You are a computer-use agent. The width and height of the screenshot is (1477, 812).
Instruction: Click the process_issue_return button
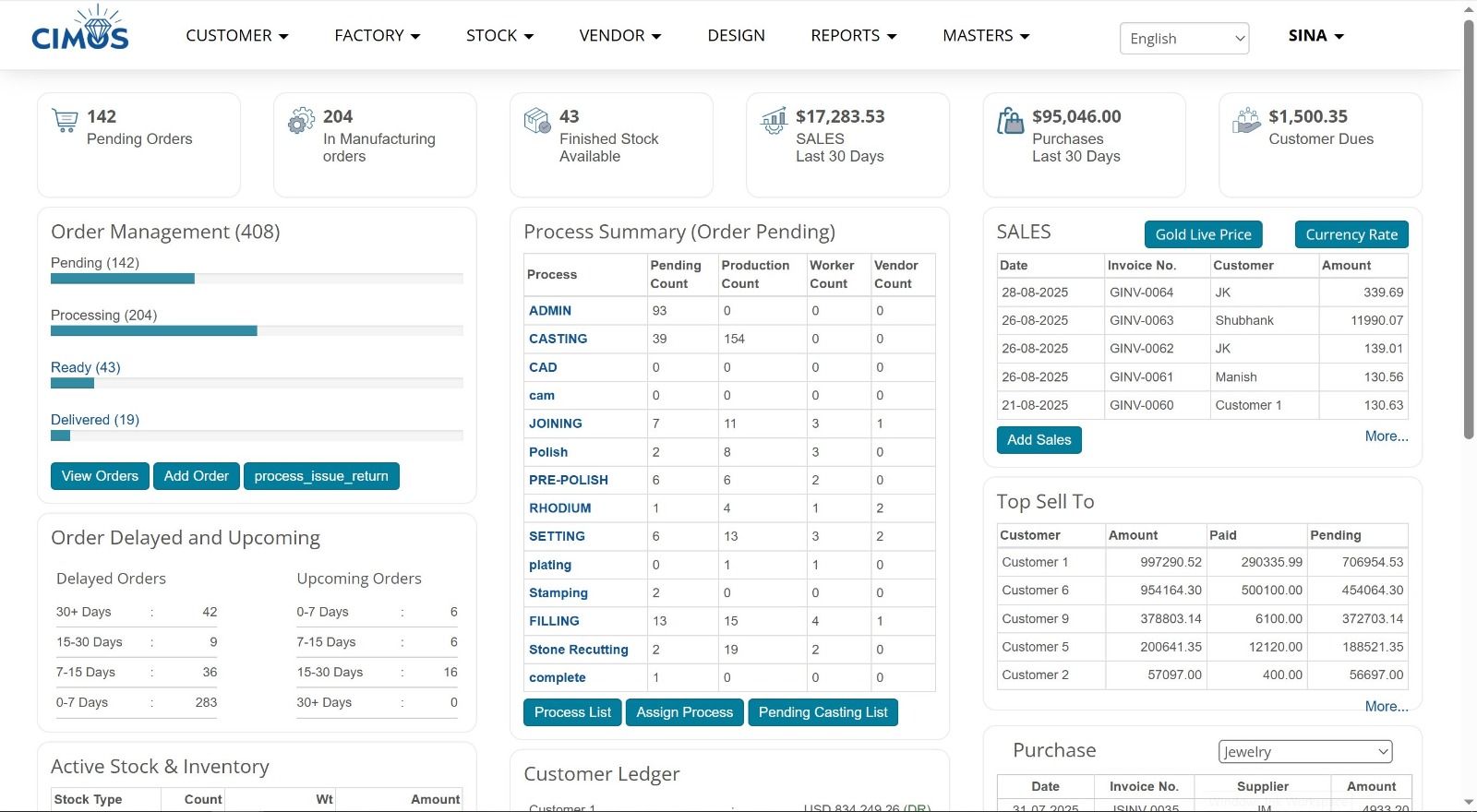click(x=321, y=476)
